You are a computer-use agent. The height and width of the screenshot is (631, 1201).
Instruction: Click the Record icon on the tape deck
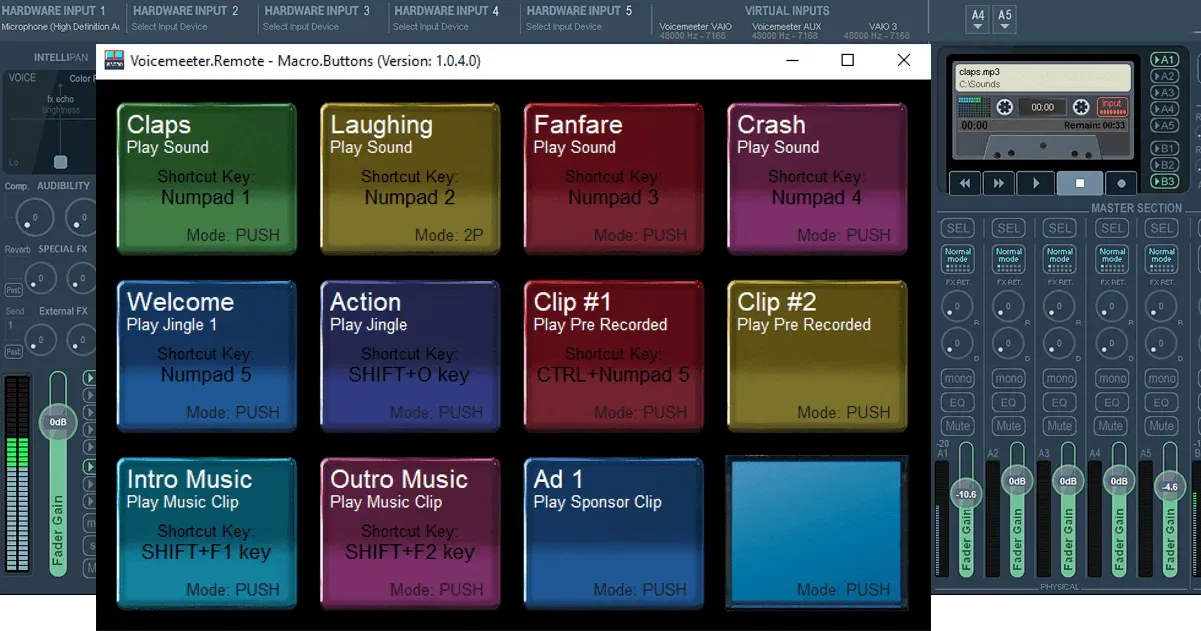pyautogui.click(x=1120, y=183)
